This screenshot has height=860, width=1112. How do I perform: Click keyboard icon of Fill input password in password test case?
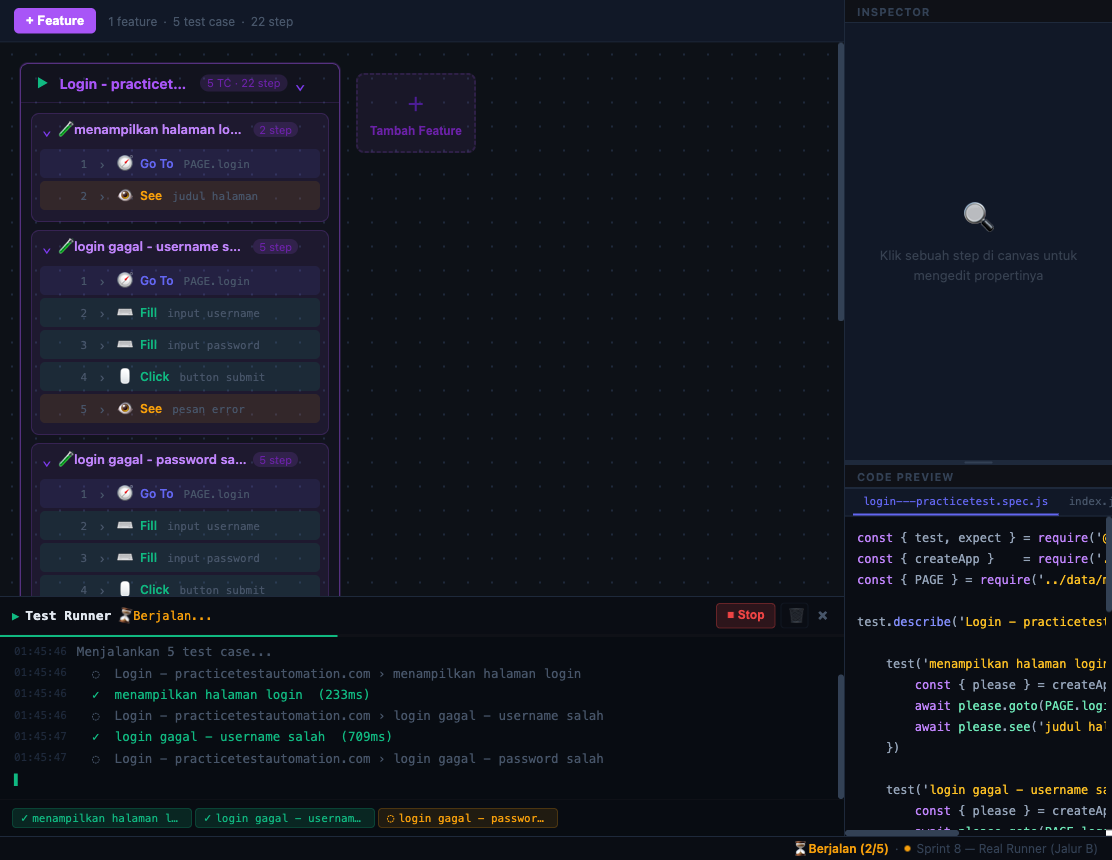(125, 557)
